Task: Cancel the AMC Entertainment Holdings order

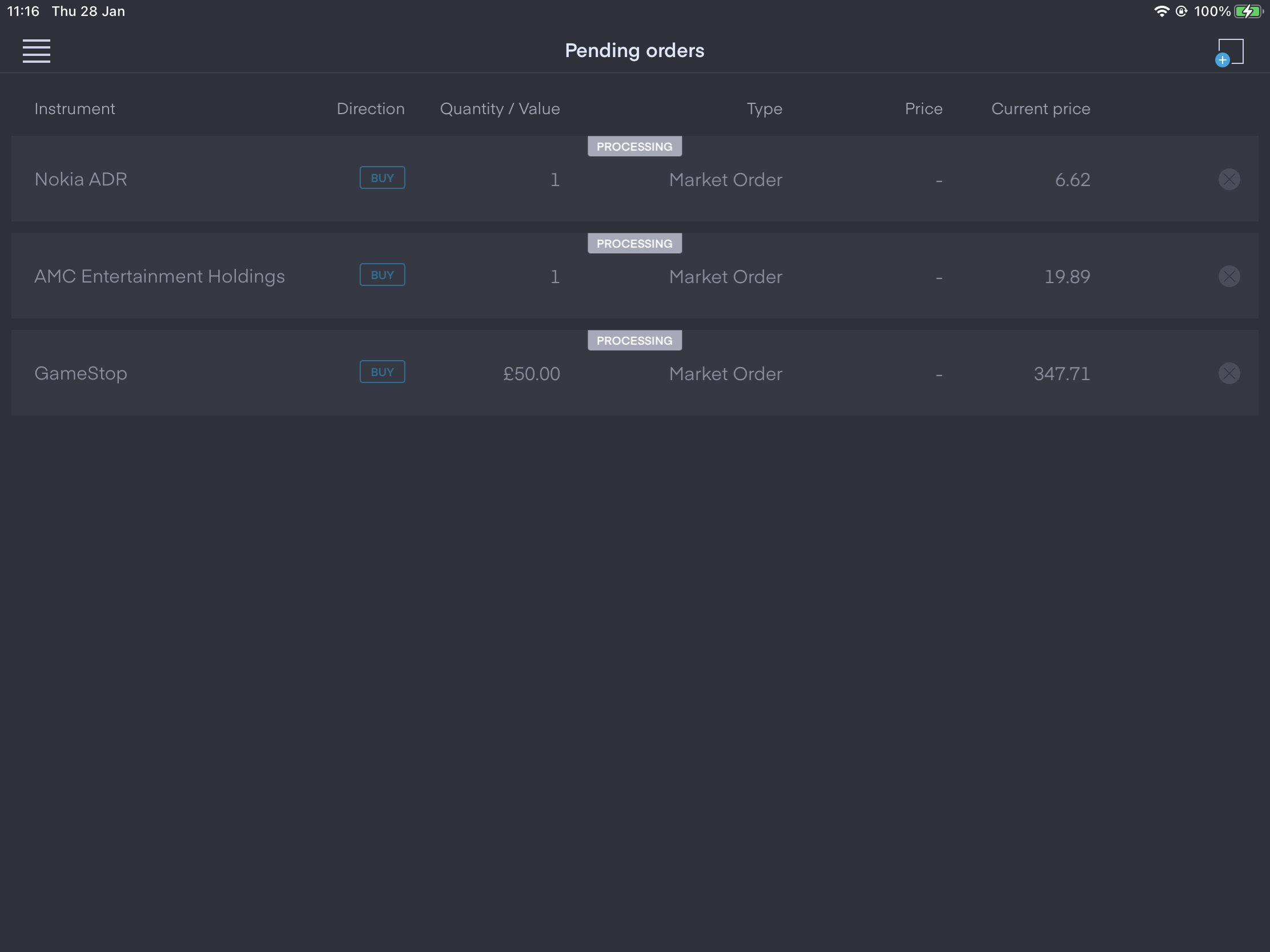Action: (x=1229, y=276)
